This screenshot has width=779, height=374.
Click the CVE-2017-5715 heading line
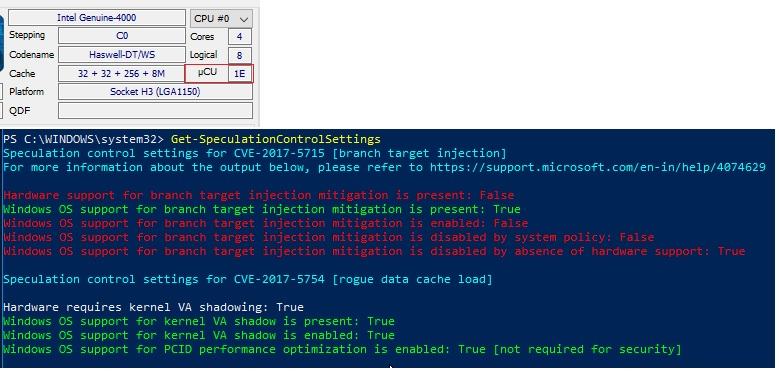[254, 153]
